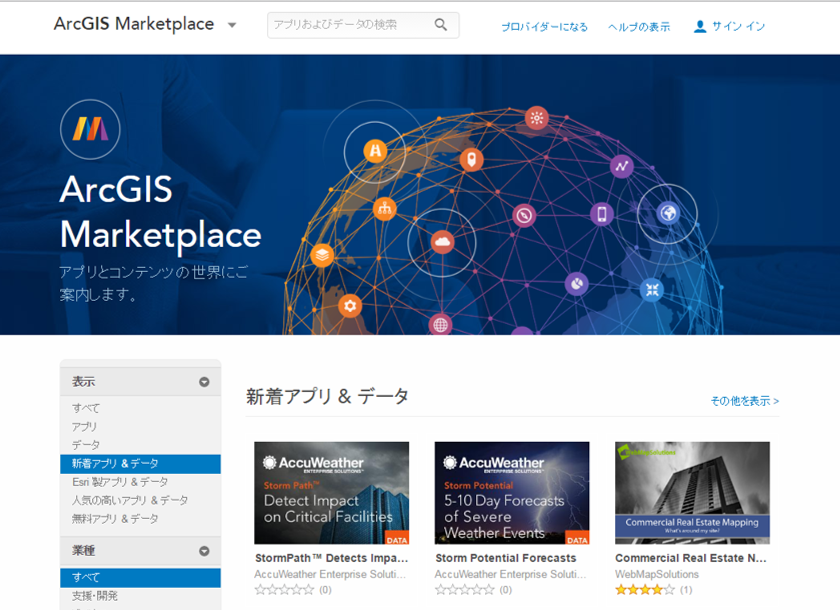This screenshot has height=610, width=840.
Task: Open the Commercial Real Estate Mapping thumbnail
Action: coord(692,493)
